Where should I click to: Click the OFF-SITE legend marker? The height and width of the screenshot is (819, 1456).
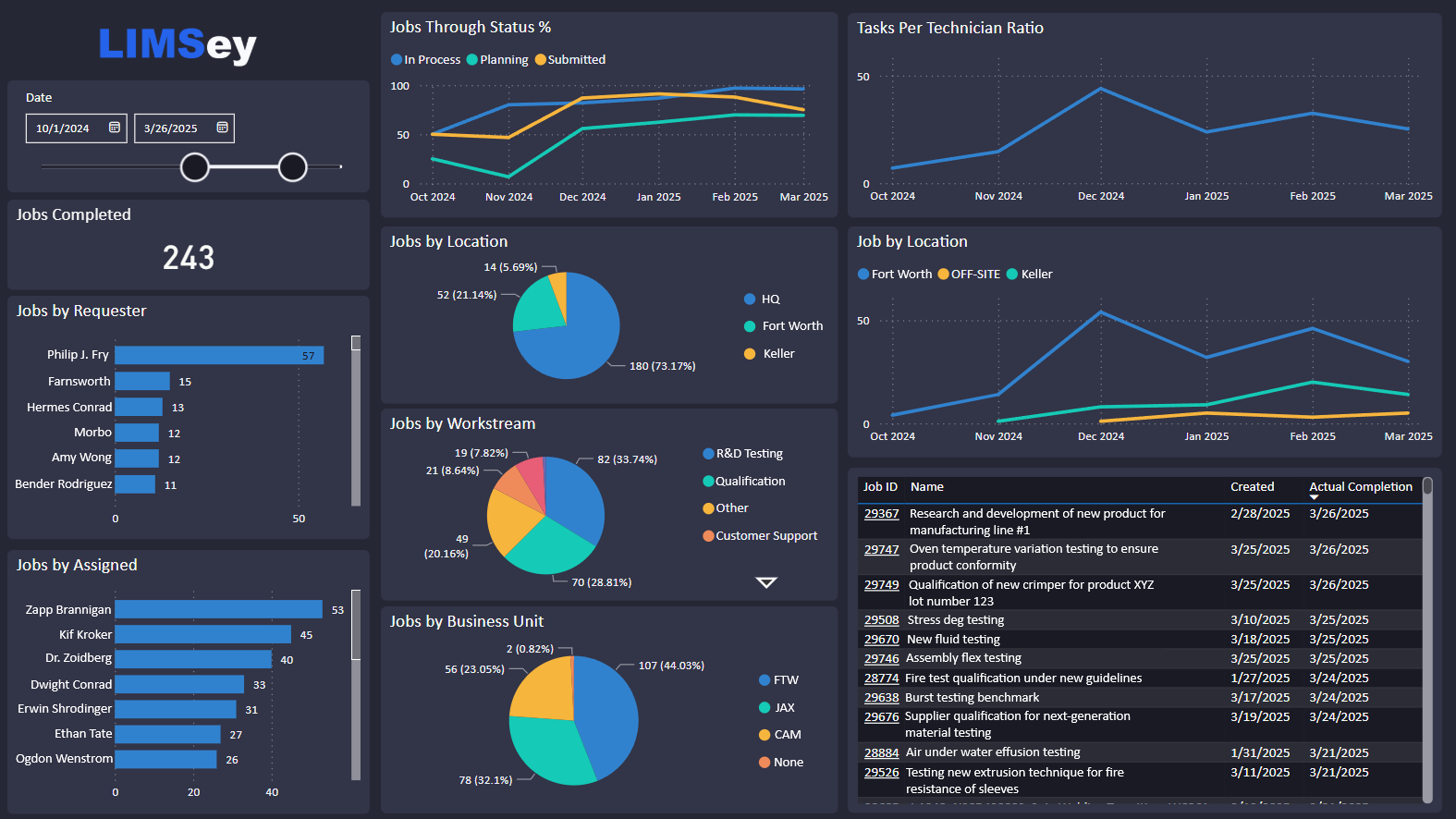point(943,275)
